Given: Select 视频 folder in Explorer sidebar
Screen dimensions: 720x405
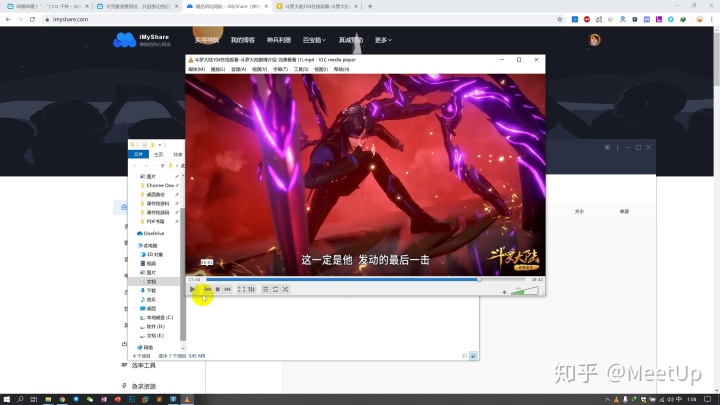Looking at the screenshot, I should click(x=148, y=264).
